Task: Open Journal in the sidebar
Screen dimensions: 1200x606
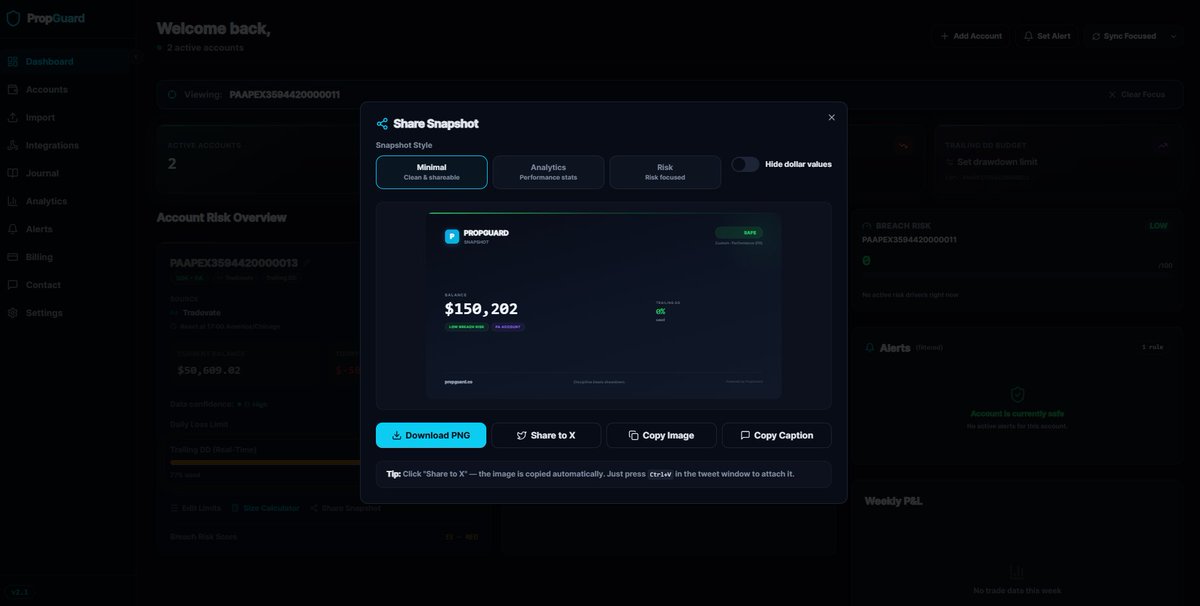Action: click(x=68, y=173)
